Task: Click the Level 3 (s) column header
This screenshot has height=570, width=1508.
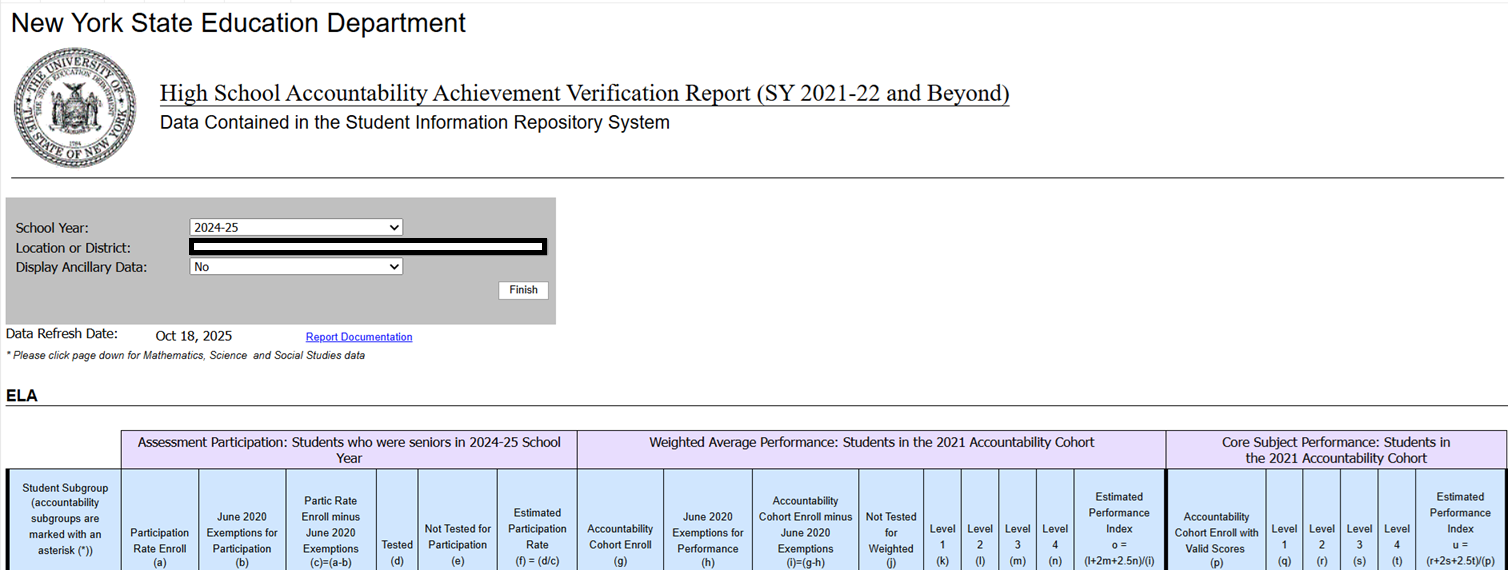Action: pyautogui.click(x=1359, y=520)
